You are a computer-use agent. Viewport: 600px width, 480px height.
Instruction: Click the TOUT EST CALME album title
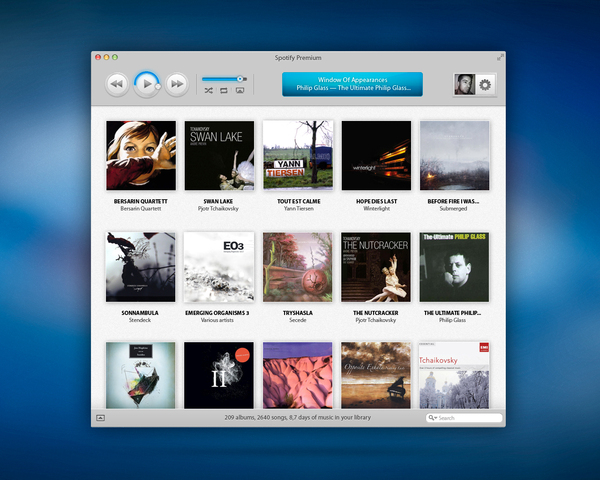(x=299, y=201)
